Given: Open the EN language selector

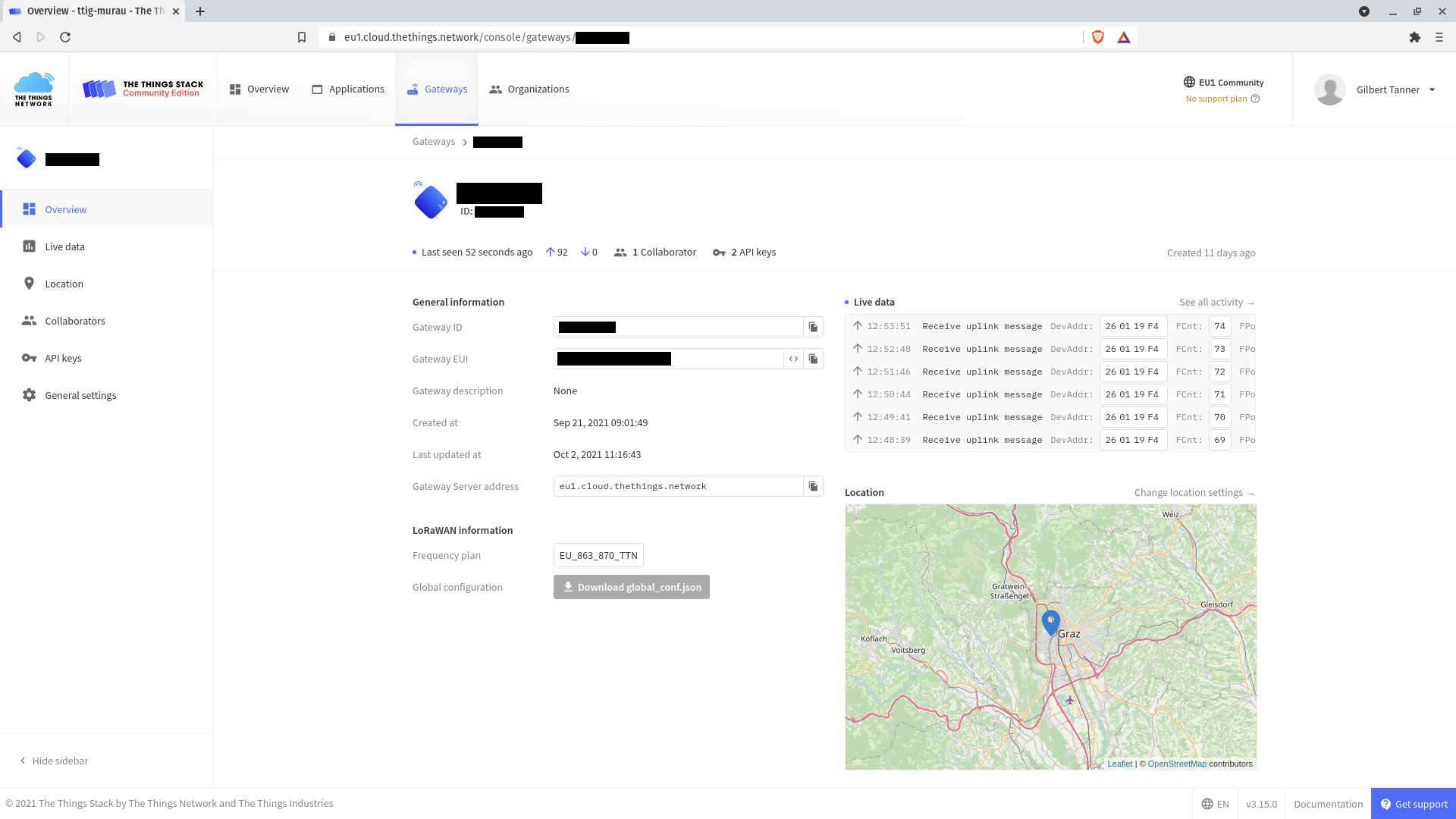Looking at the screenshot, I should pos(1215,804).
